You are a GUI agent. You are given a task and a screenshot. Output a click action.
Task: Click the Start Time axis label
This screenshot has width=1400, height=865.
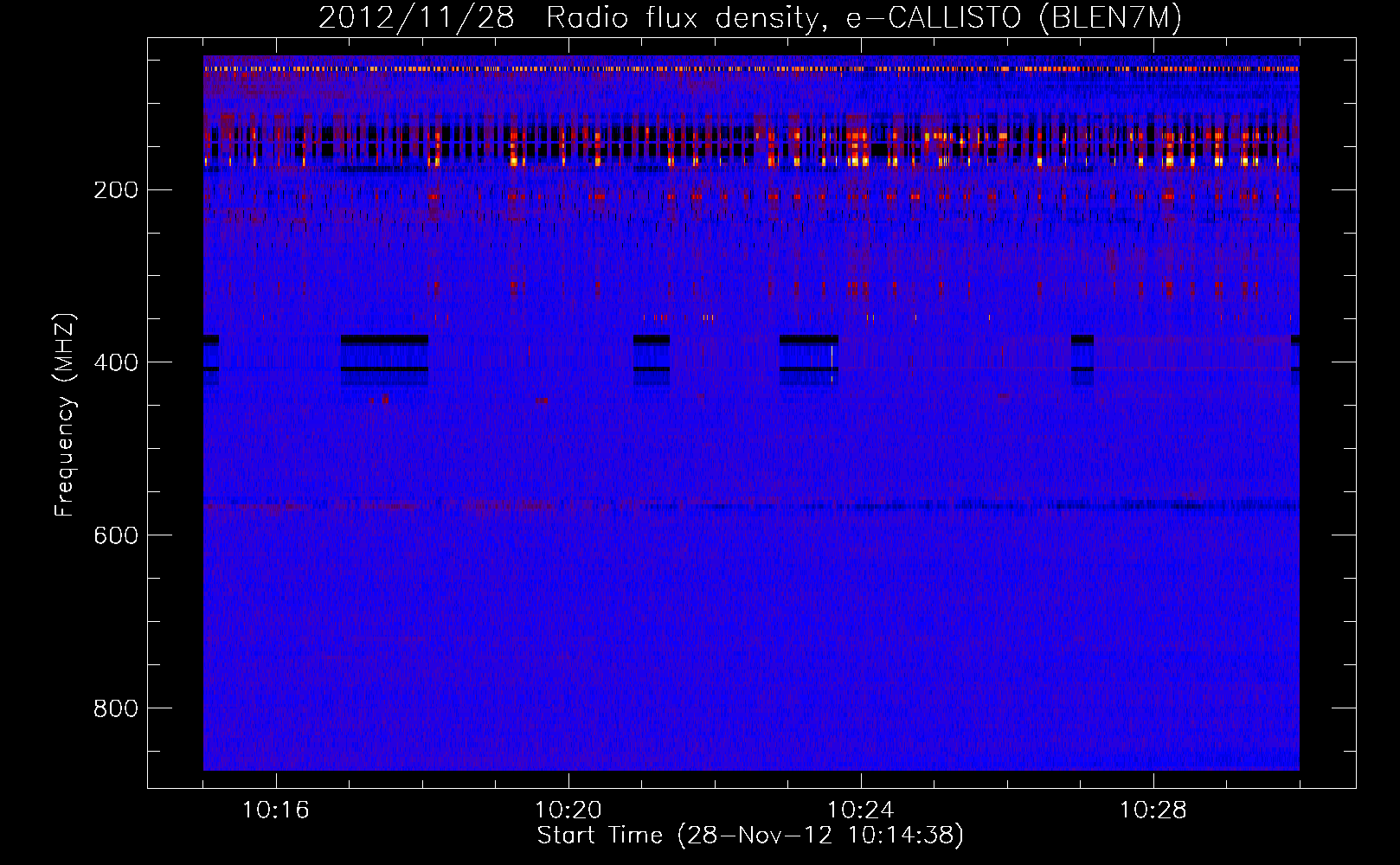click(750, 836)
